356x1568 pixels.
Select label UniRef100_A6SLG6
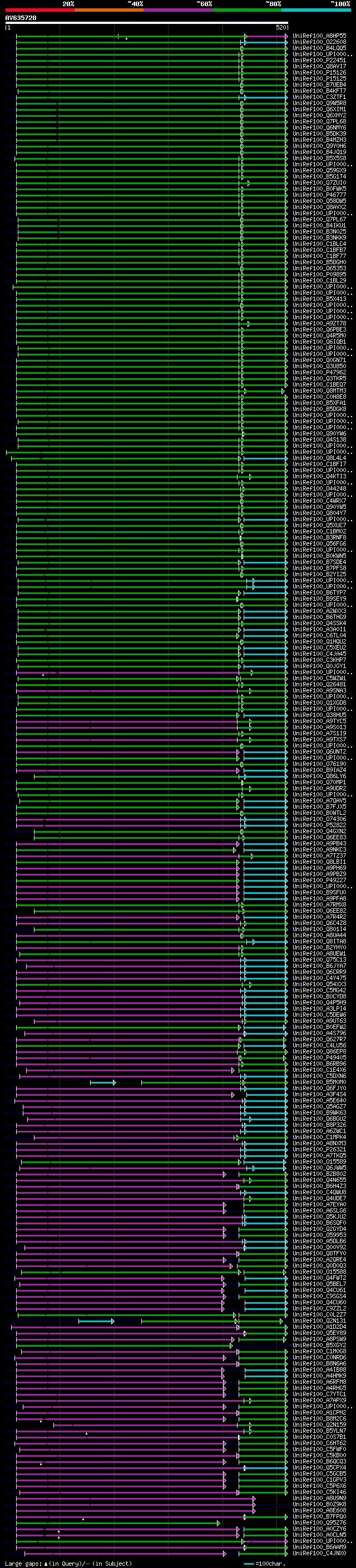[319, 1210]
